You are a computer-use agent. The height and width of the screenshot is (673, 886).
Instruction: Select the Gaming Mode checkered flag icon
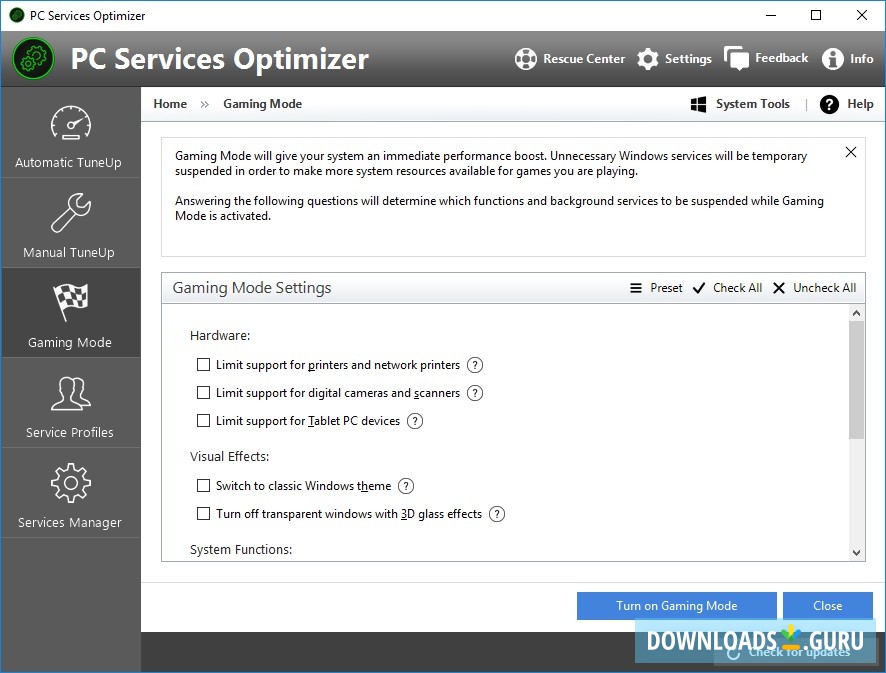(x=71, y=301)
